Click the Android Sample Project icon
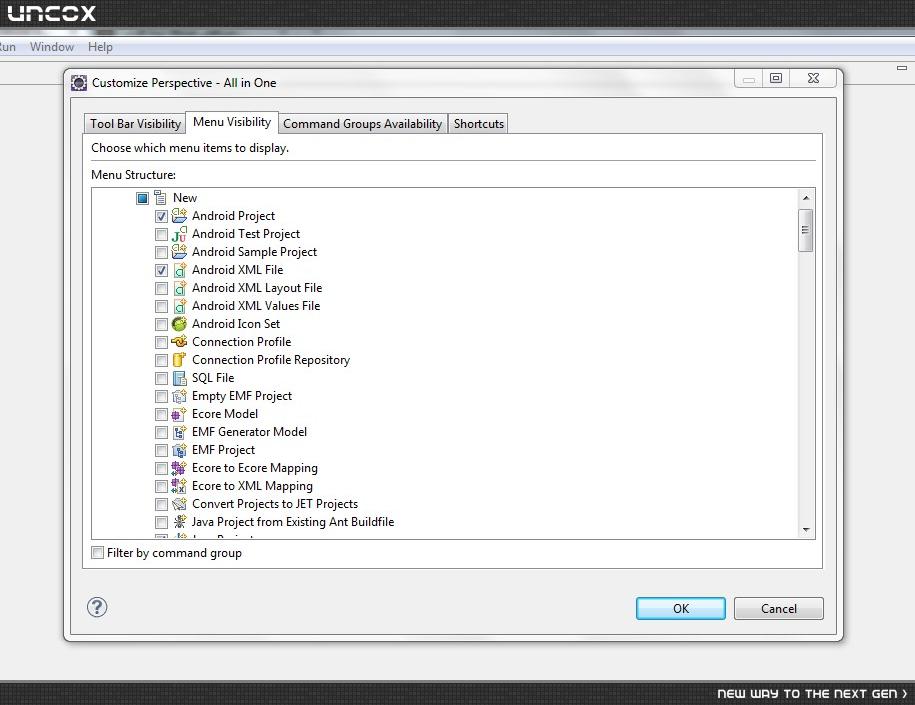Screen dimensions: 915x705 point(179,252)
